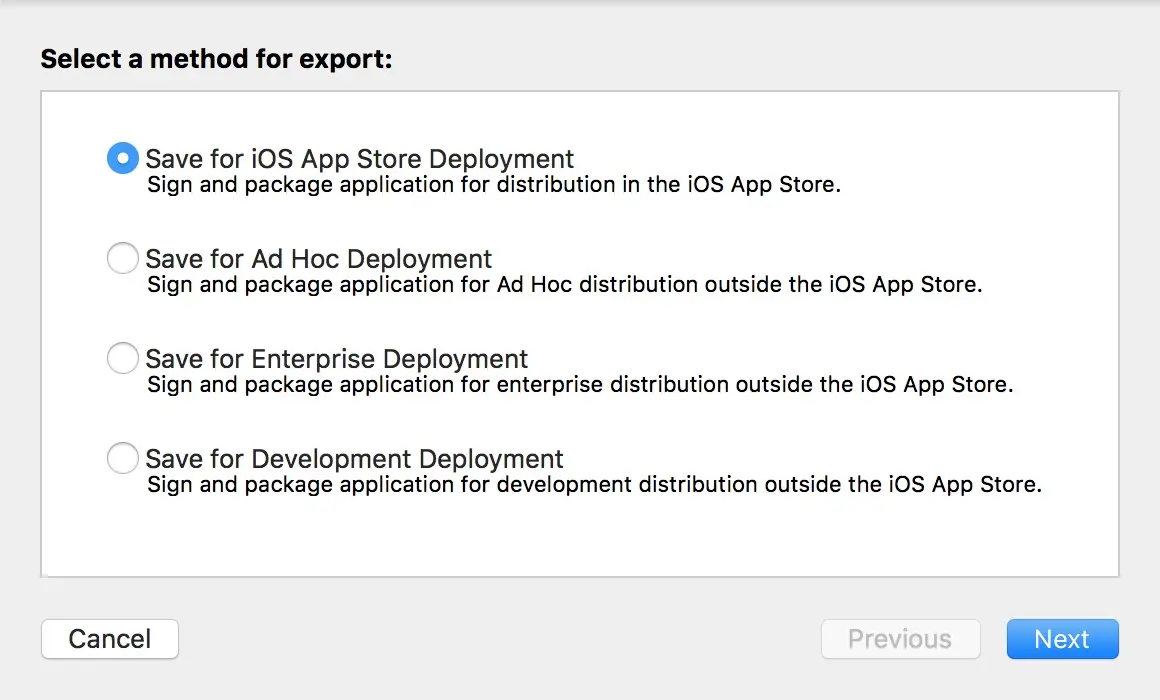Pick the Development Deployment radio button
This screenshot has height=700, width=1160.
click(x=123, y=458)
